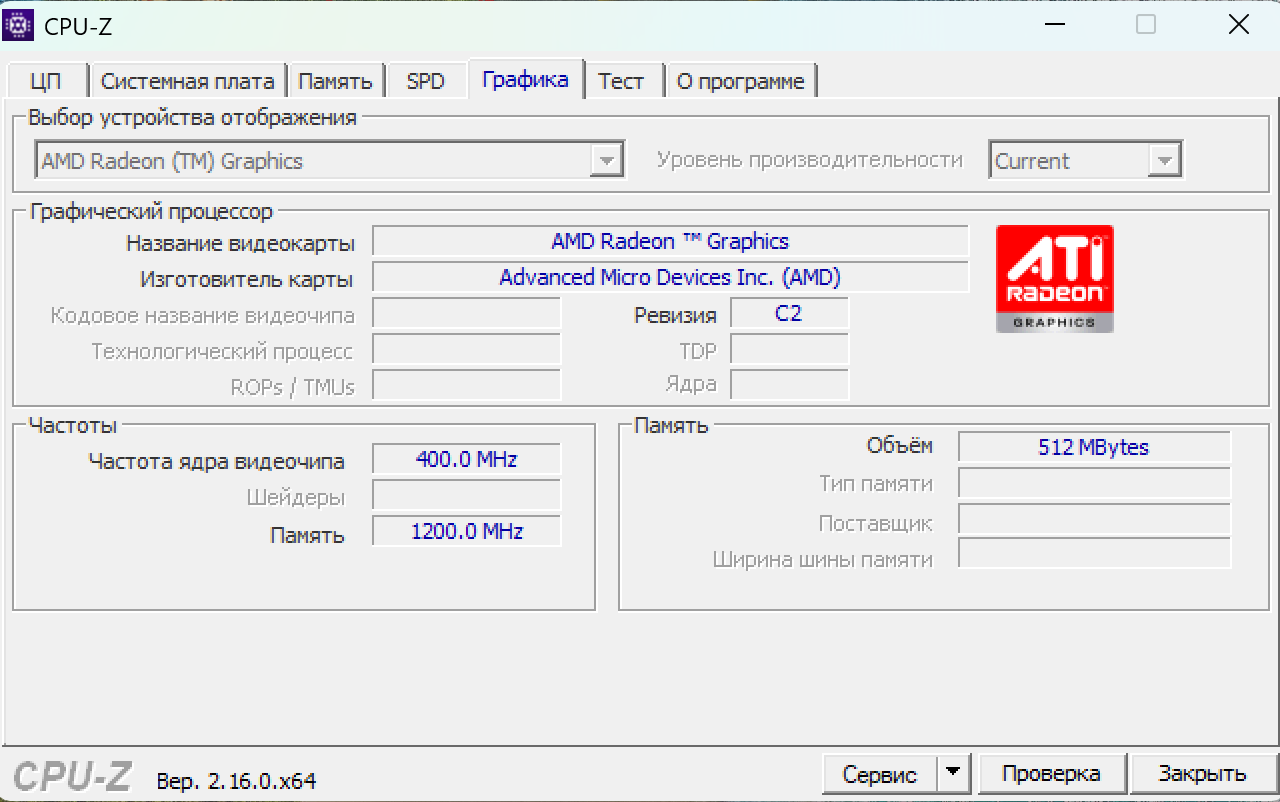
Task: Click the Объём label
Action: pyautogui.click(x=900, y=446)
